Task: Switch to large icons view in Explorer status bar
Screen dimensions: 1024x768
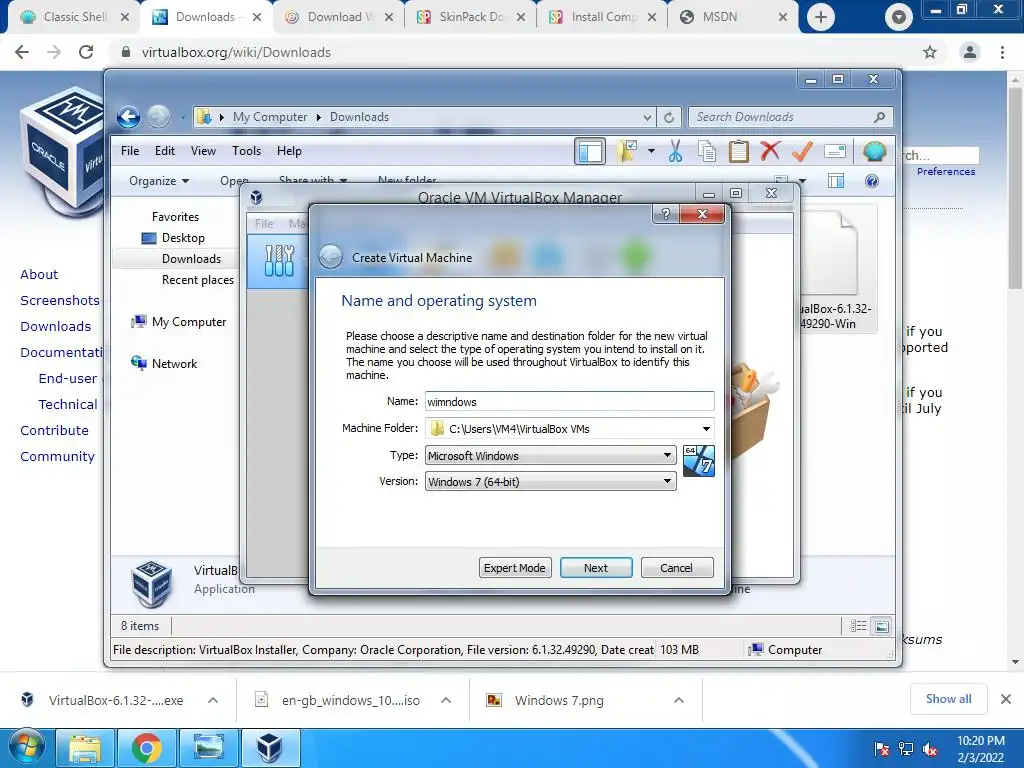Action: (x=882, y=626)
